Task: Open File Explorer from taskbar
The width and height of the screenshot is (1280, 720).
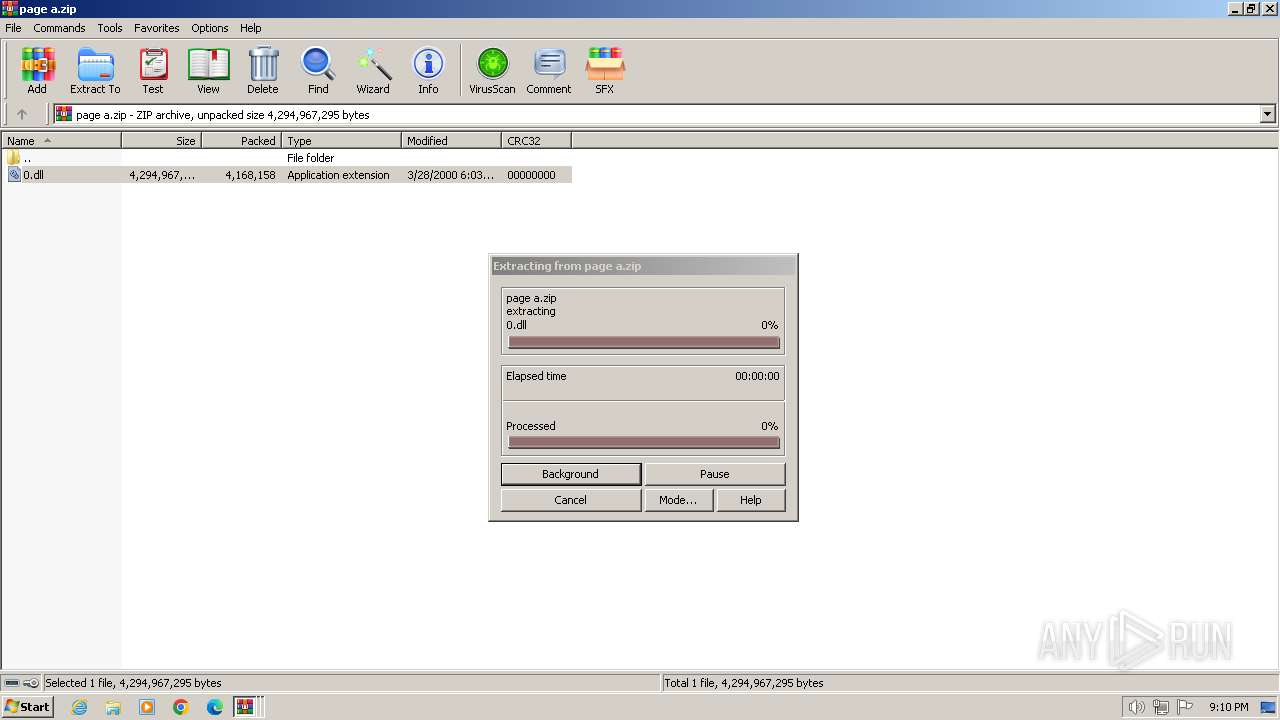Action: point(113,707)
